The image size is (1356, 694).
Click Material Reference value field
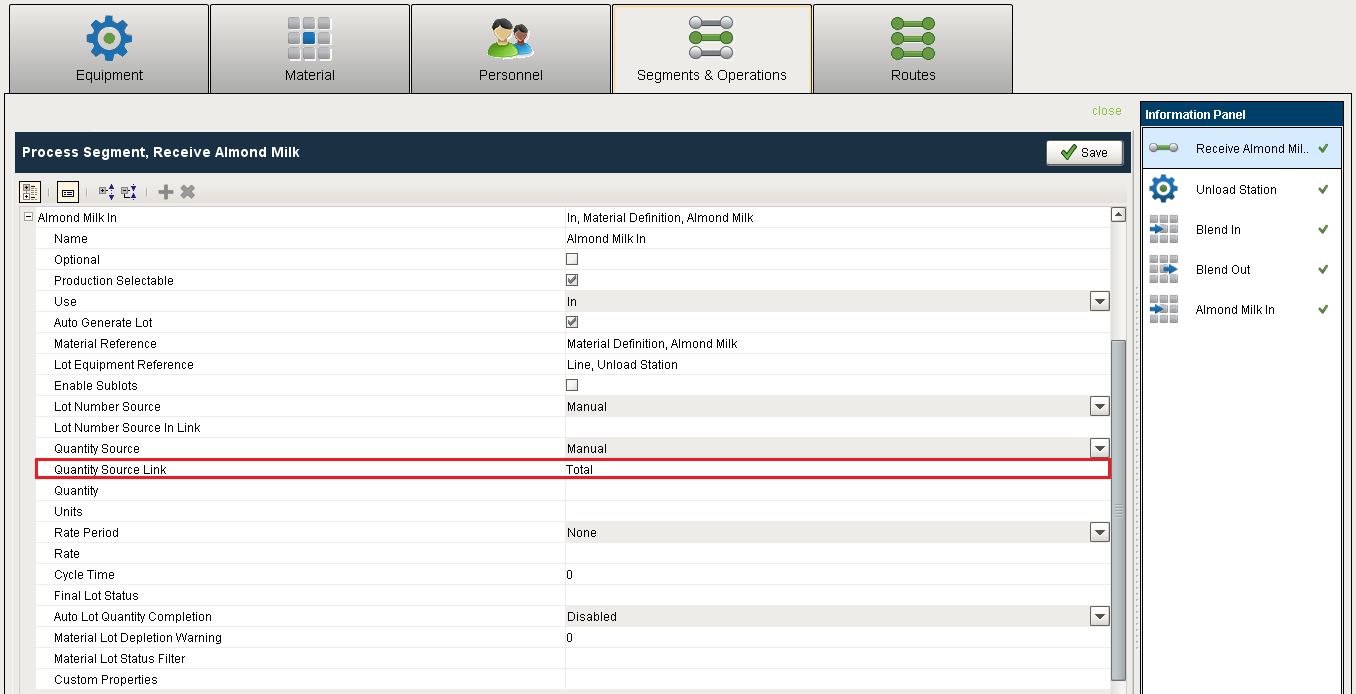tap(837, 344)
